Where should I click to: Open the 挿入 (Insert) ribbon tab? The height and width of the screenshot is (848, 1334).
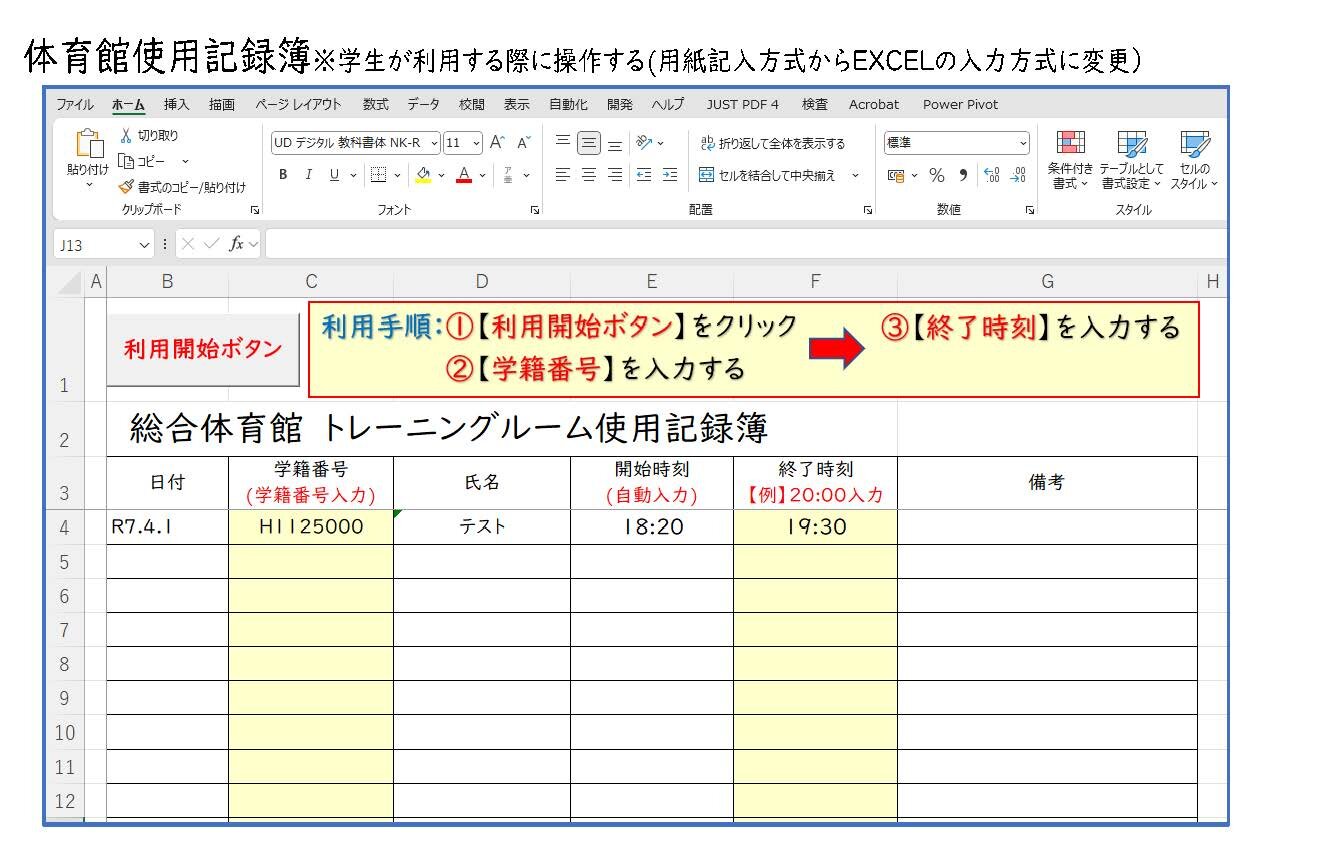pyautogui.click(x=176, y=105)
